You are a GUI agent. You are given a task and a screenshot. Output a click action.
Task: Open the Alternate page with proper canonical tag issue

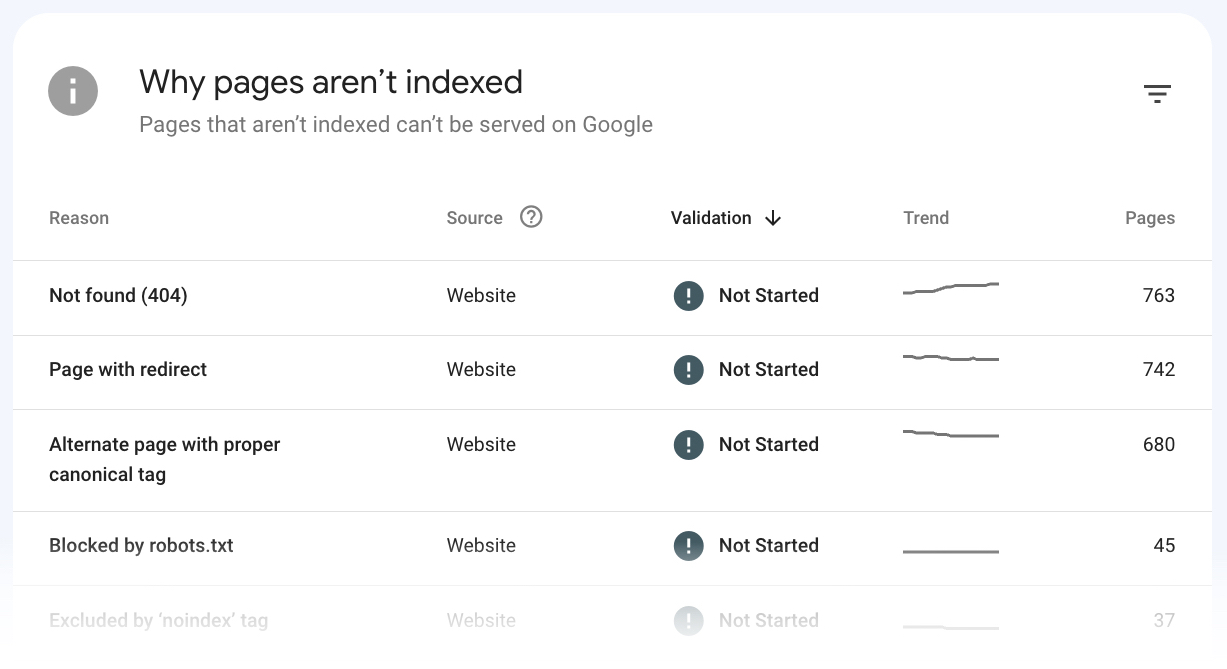164,459
